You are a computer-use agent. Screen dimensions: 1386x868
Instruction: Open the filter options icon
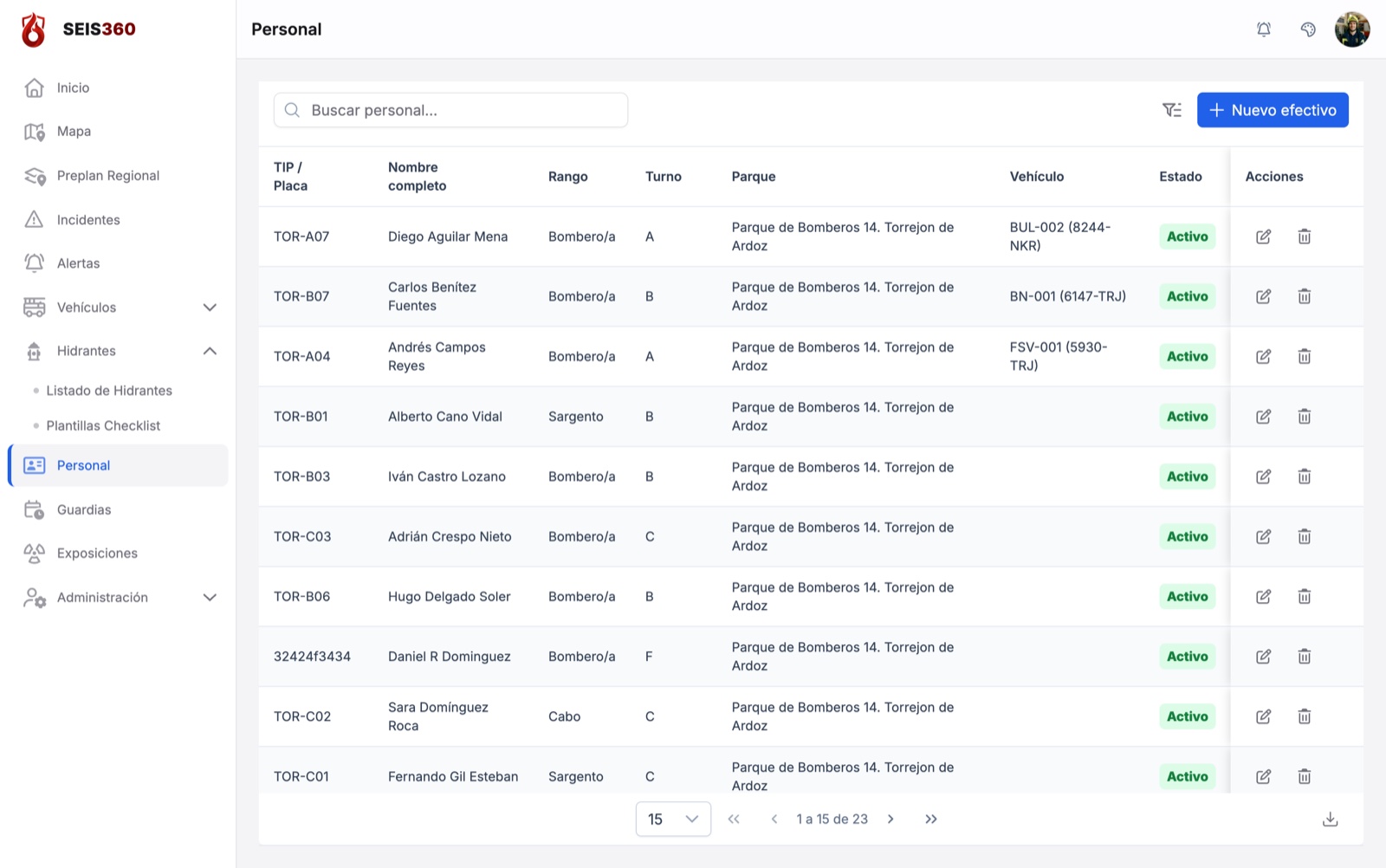pos(1171,110)
